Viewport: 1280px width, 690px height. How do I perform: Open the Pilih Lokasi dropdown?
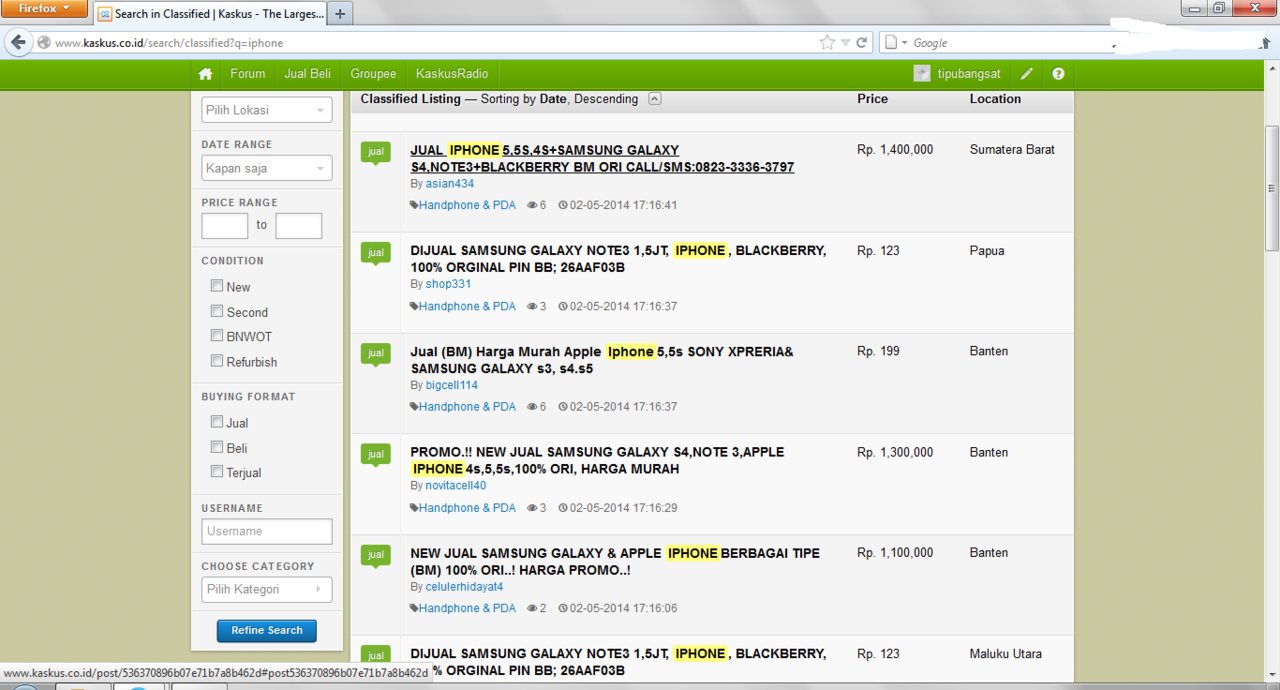[x=267, y=110]
